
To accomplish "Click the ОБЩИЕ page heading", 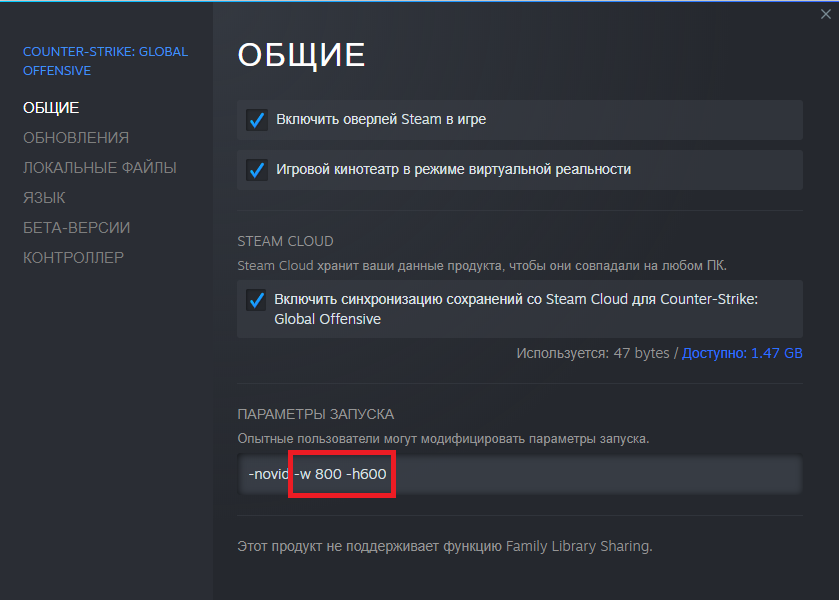I will coord(301,55).
